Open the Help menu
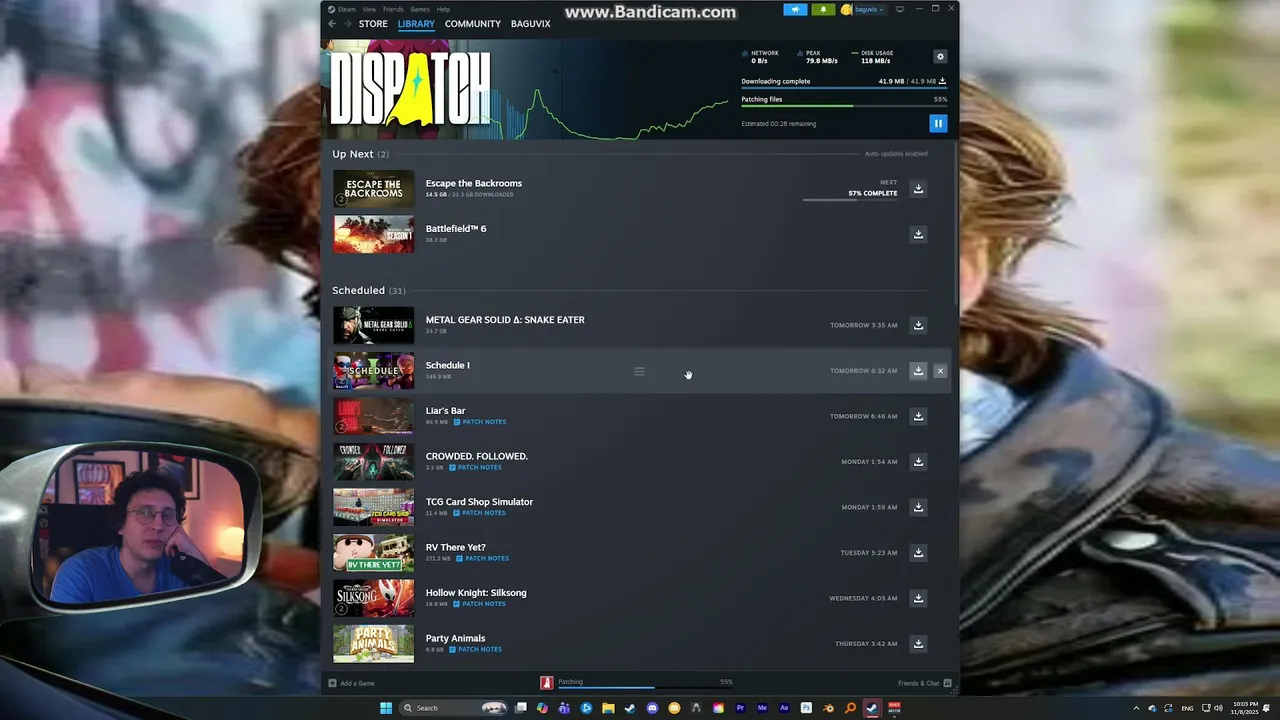This screenshot has width=1280, height=720. (443, 9)
